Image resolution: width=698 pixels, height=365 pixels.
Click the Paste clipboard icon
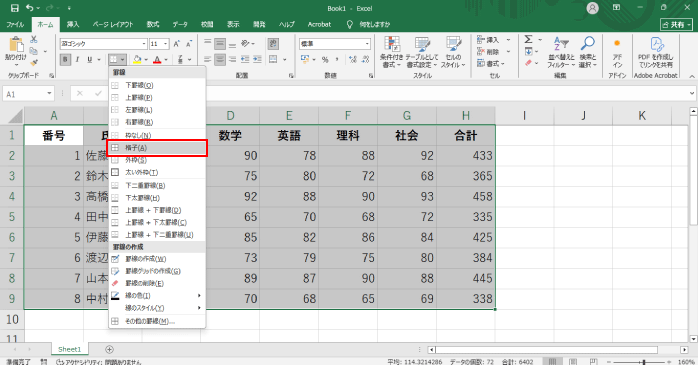click(16, 45)
